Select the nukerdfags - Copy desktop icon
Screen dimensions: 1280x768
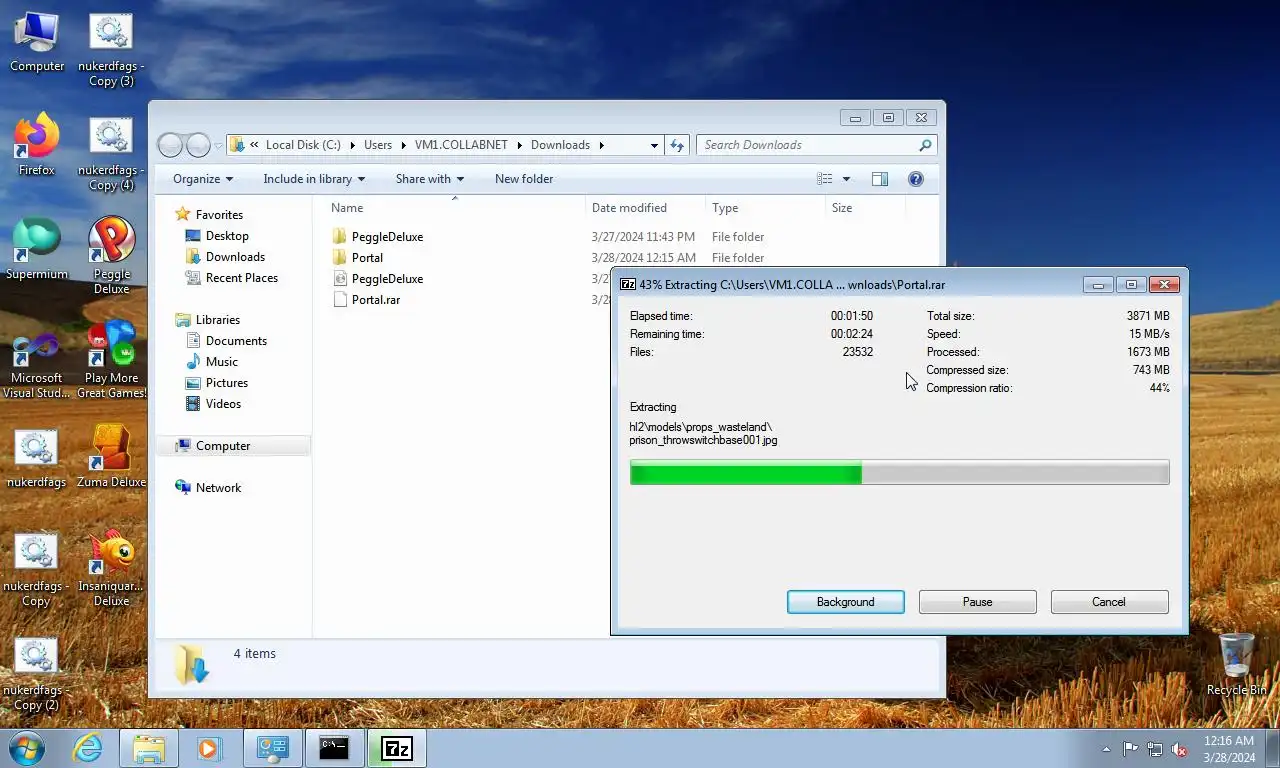point(37,570)
